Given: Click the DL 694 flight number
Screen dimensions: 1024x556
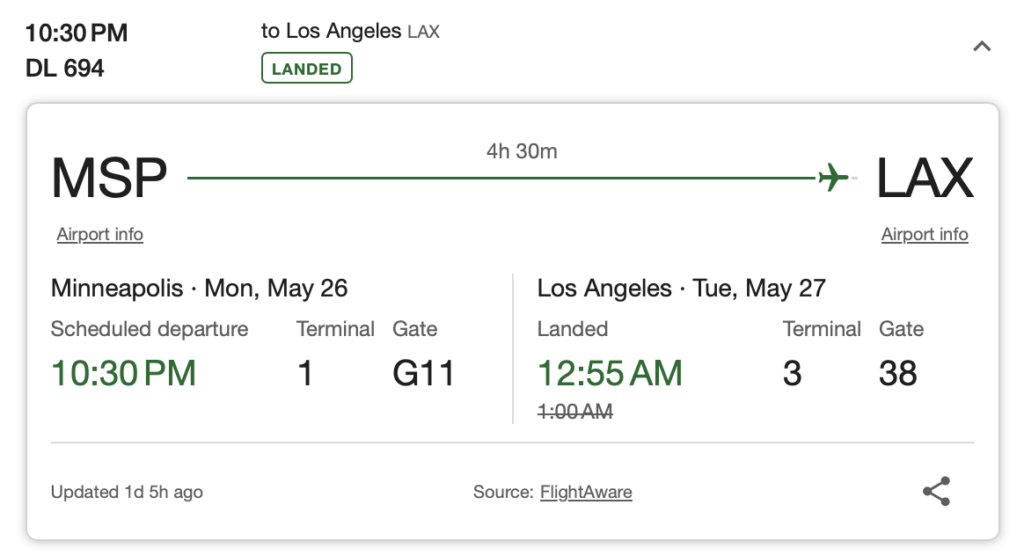Looking at the screenshot, I should 65,69.
